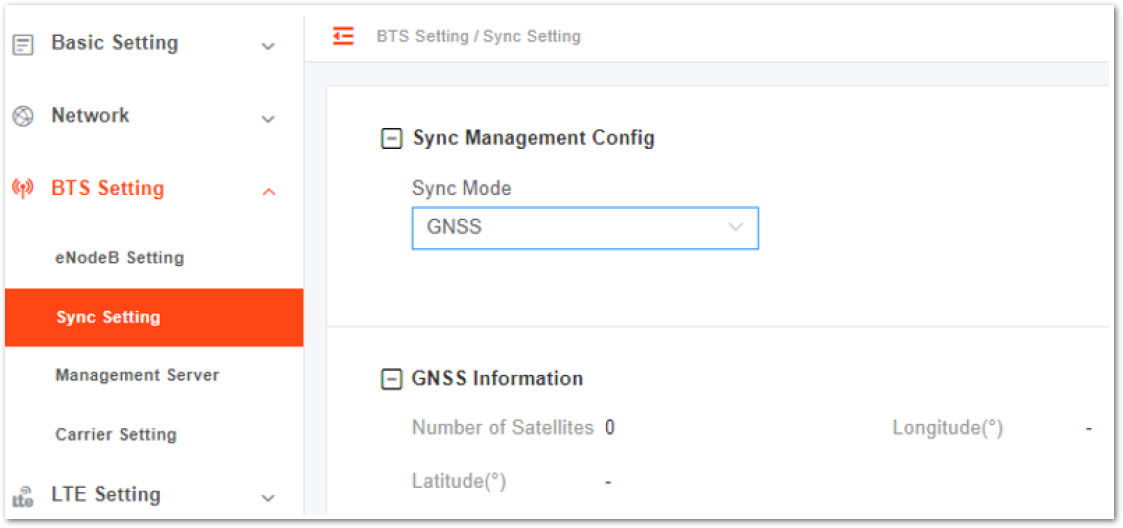Click the Basic Setting document icon
This screenshot has width=1123, height=528.
coord(24,45)
